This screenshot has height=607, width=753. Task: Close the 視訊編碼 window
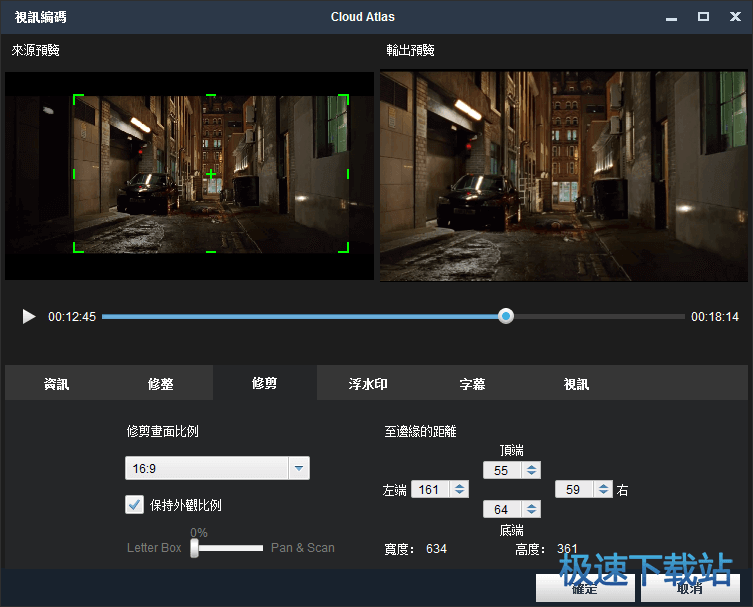[735, 17]
